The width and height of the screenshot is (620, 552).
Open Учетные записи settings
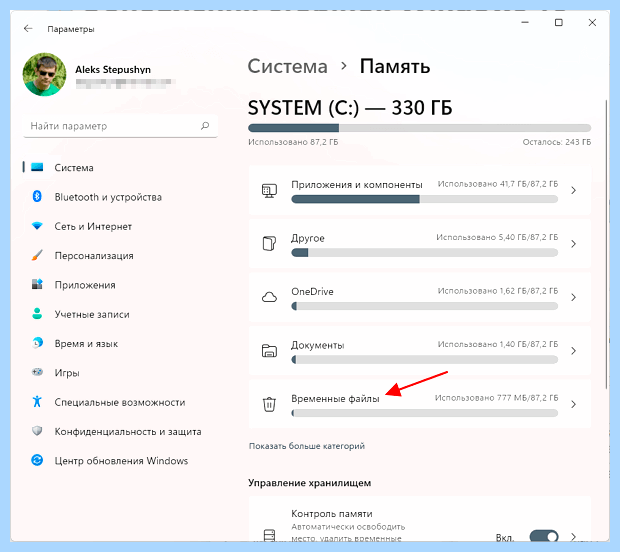(x=120, y=314)
